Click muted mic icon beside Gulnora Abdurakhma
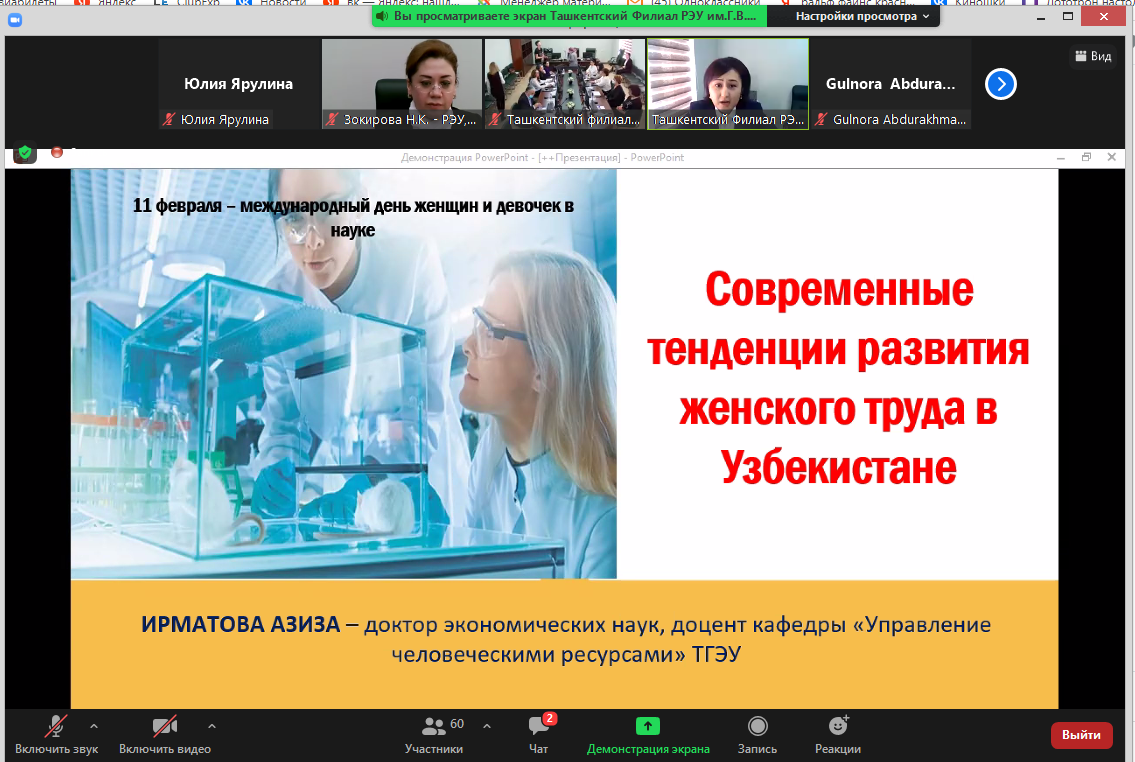Viewport: 1135px width, 762px height. pos(821,119)
